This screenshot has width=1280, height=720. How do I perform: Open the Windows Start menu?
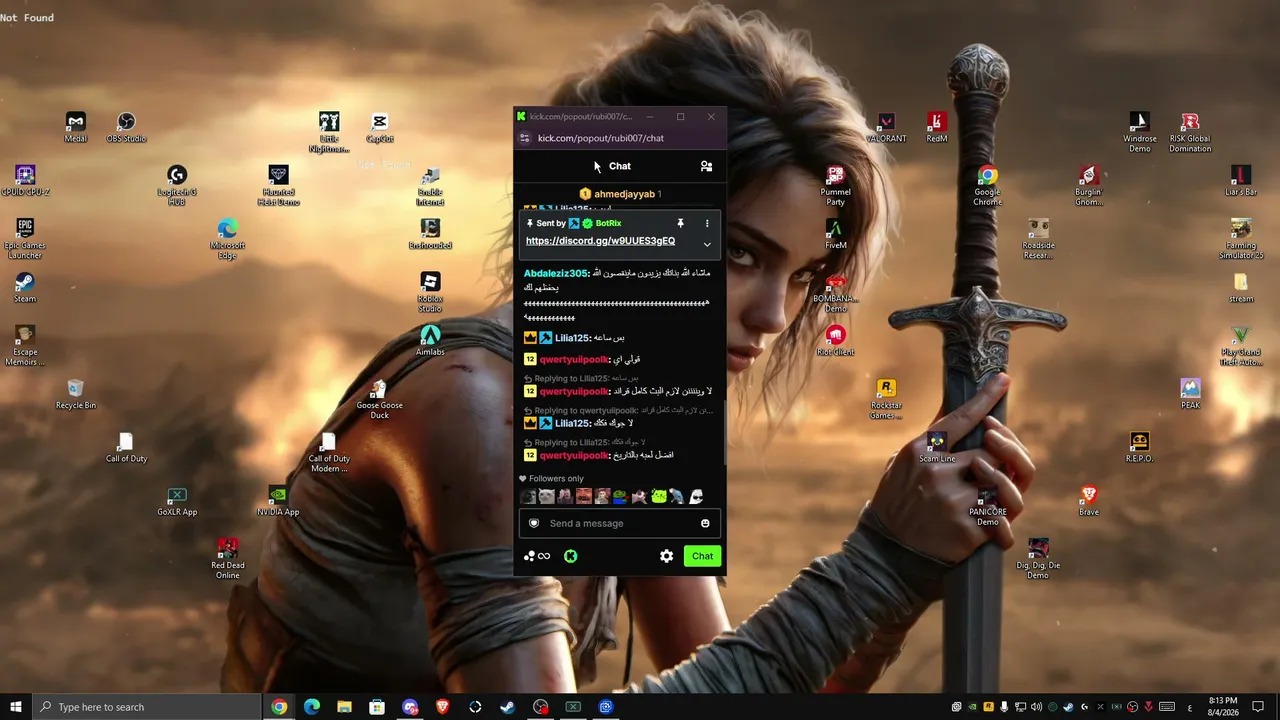pyautogui.click(x=16, y=707)
